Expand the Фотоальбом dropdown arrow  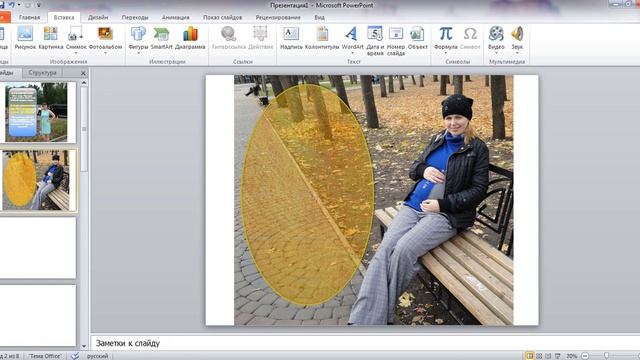coord(105,53)
